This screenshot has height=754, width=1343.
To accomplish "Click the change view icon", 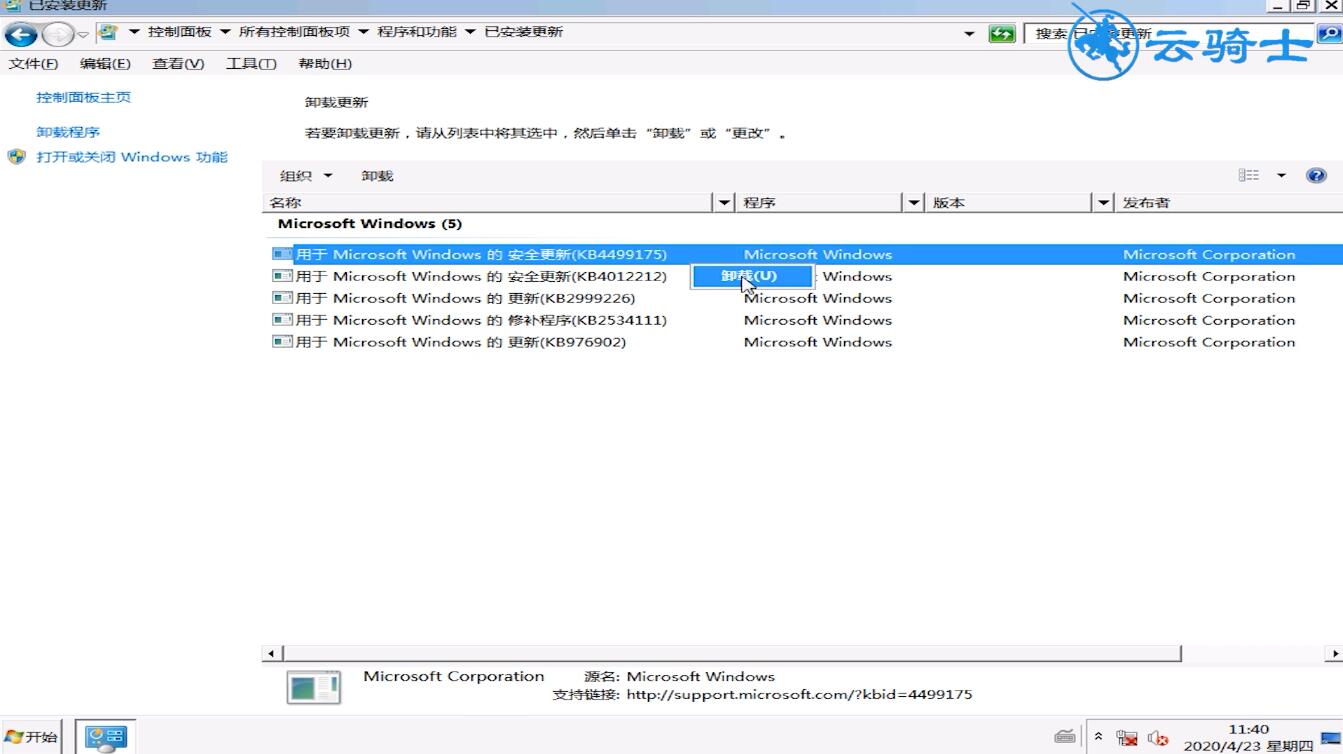I will [x=1249, y=175].
